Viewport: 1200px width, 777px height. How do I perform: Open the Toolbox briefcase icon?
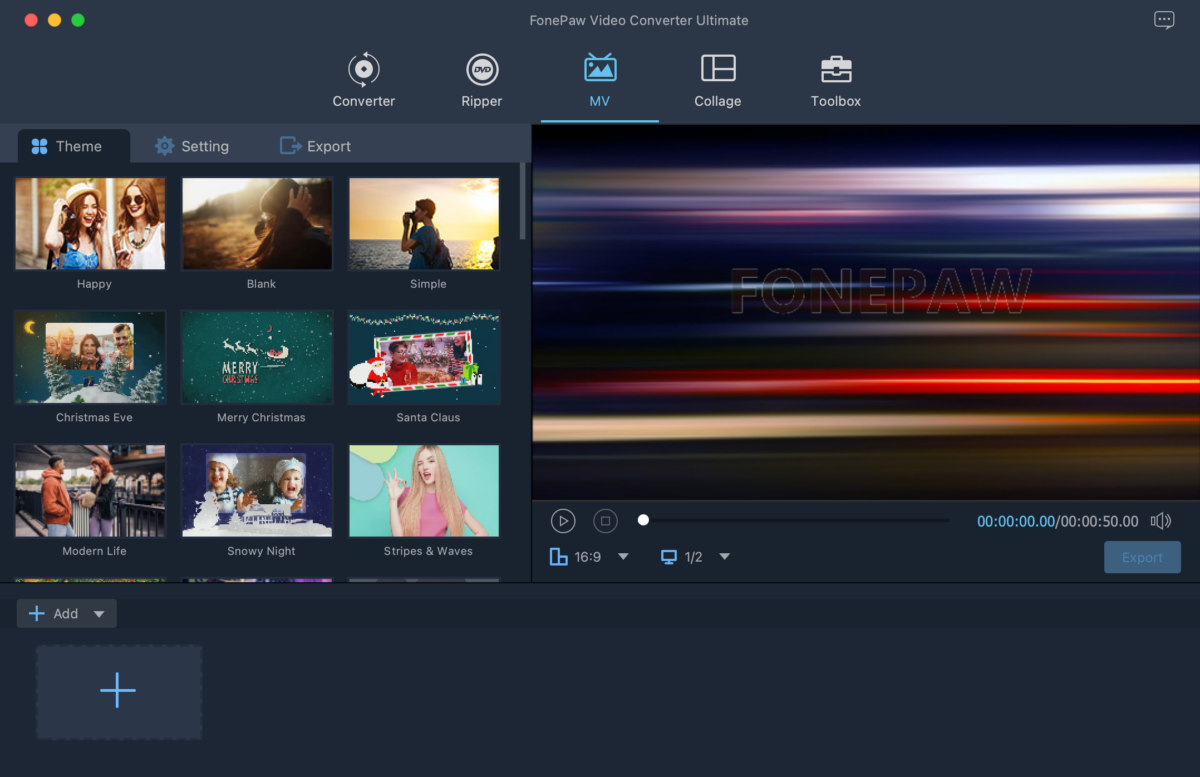[x=836, y=68]
